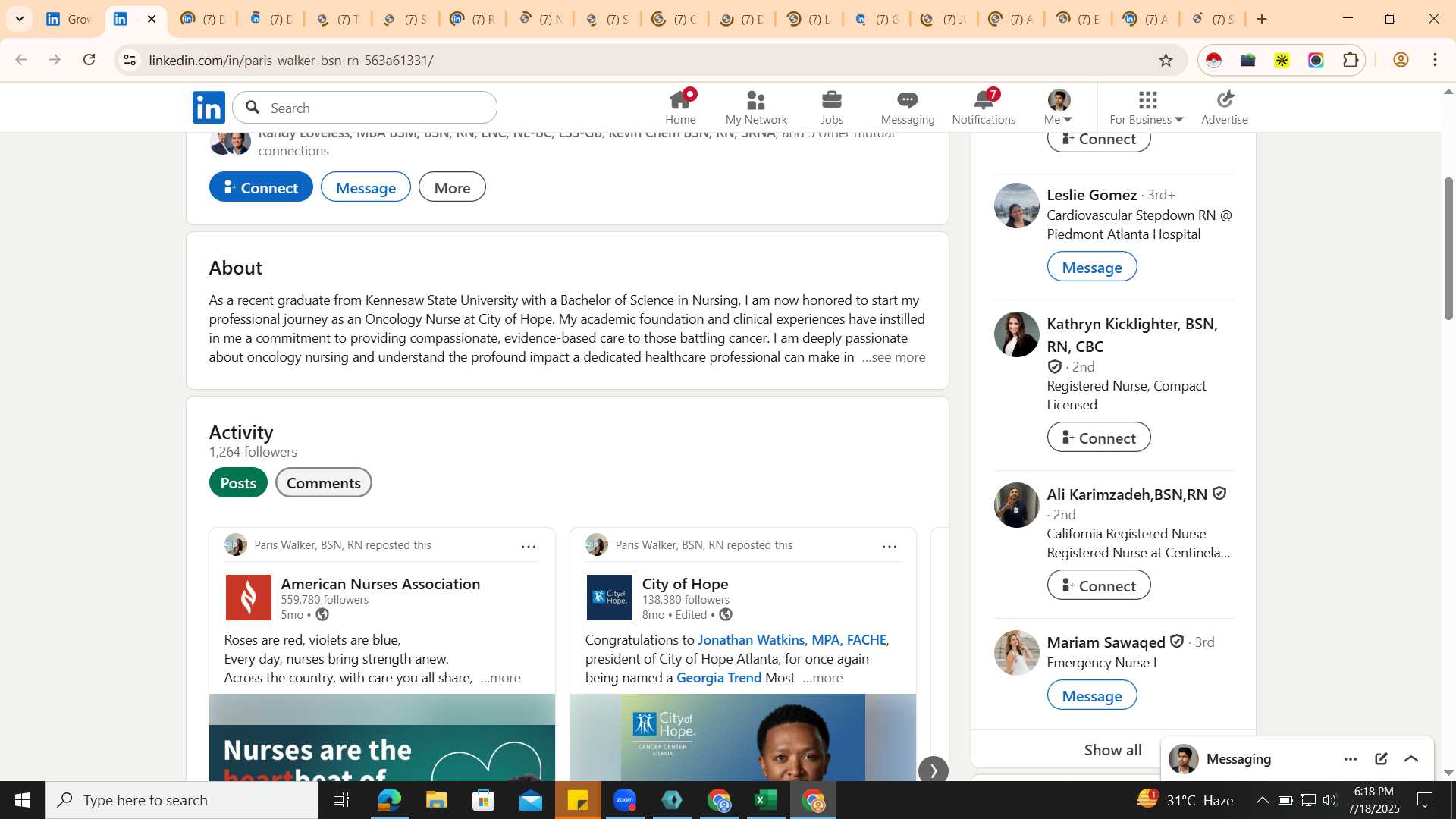Click City of Hope logo thumbnail
Screen dimensions: 1456x819
(609, 598)
